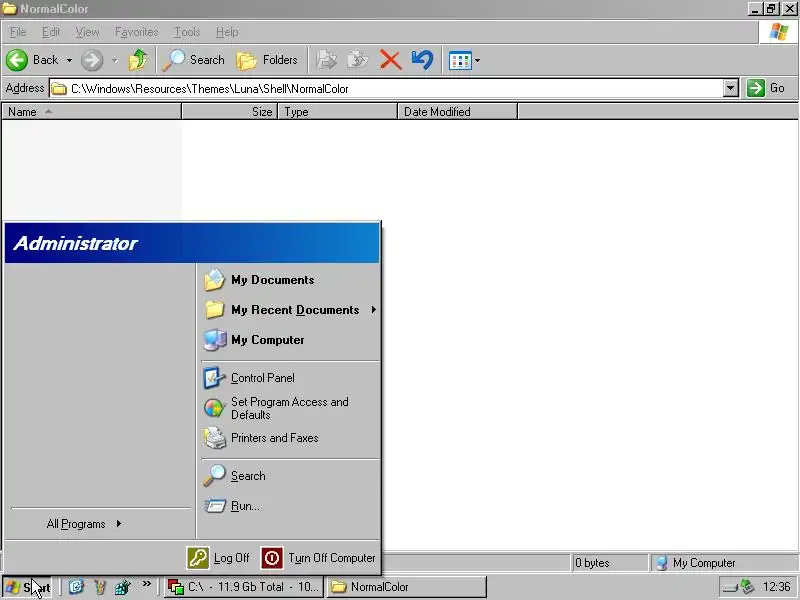This screenshot has height=600, width=800.
Task: Open Control Panel from Start menu
Action: click(x=289, y=378)
